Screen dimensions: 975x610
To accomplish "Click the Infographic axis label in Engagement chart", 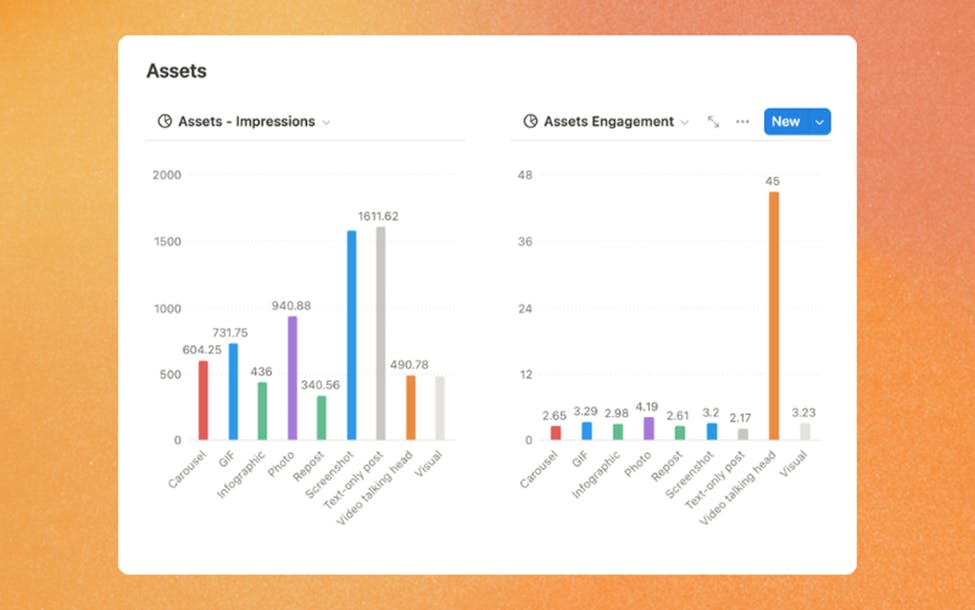I will (596, 474).
